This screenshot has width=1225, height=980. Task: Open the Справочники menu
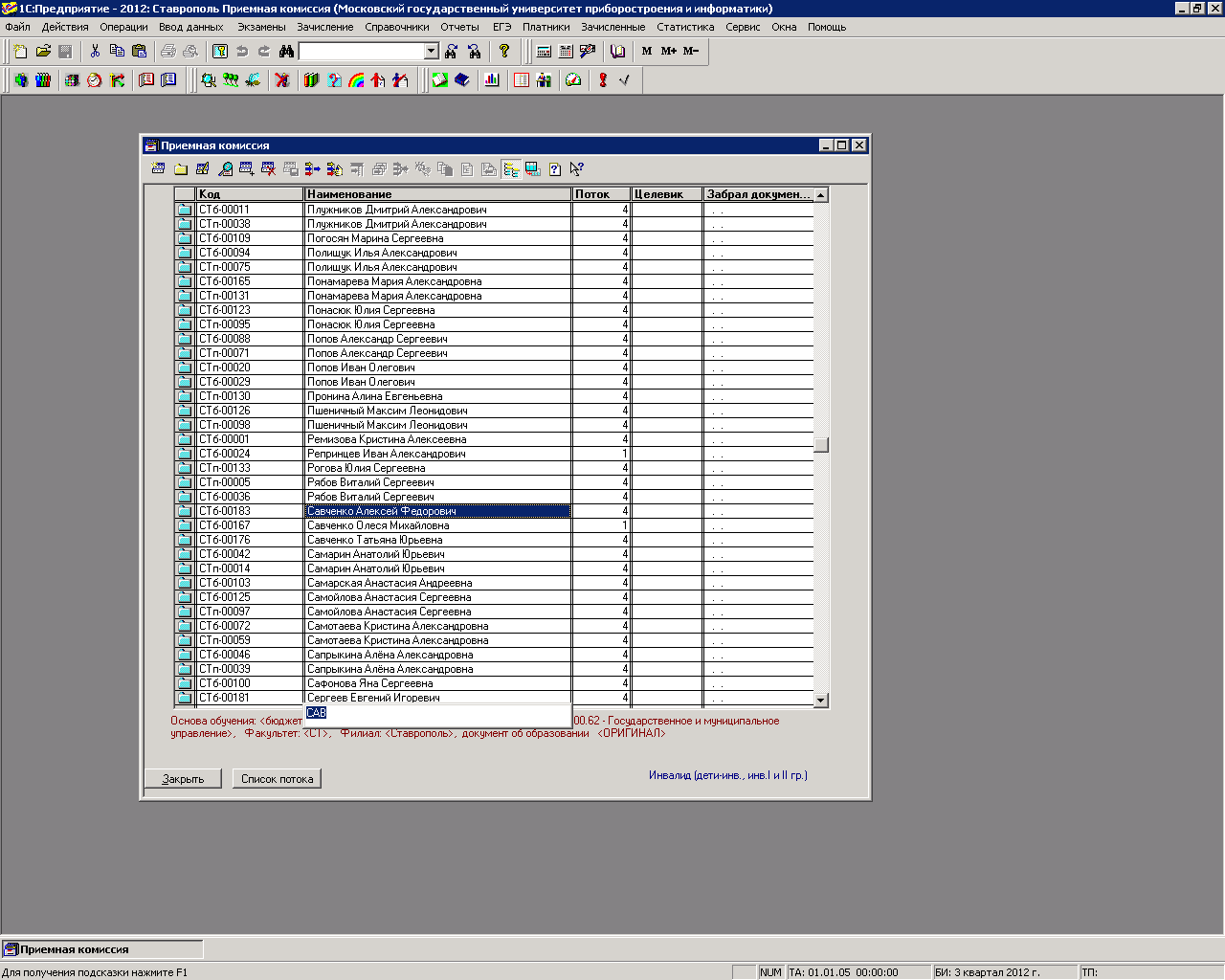coord(397,27)
